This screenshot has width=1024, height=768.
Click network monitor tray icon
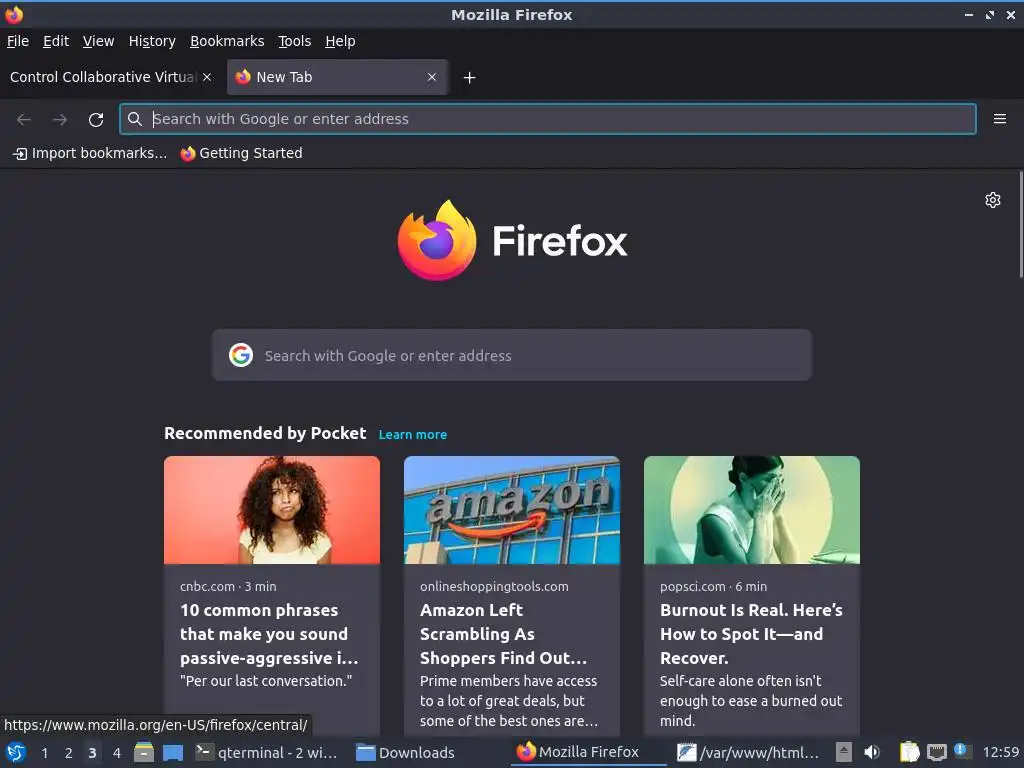tap(937, 752)
